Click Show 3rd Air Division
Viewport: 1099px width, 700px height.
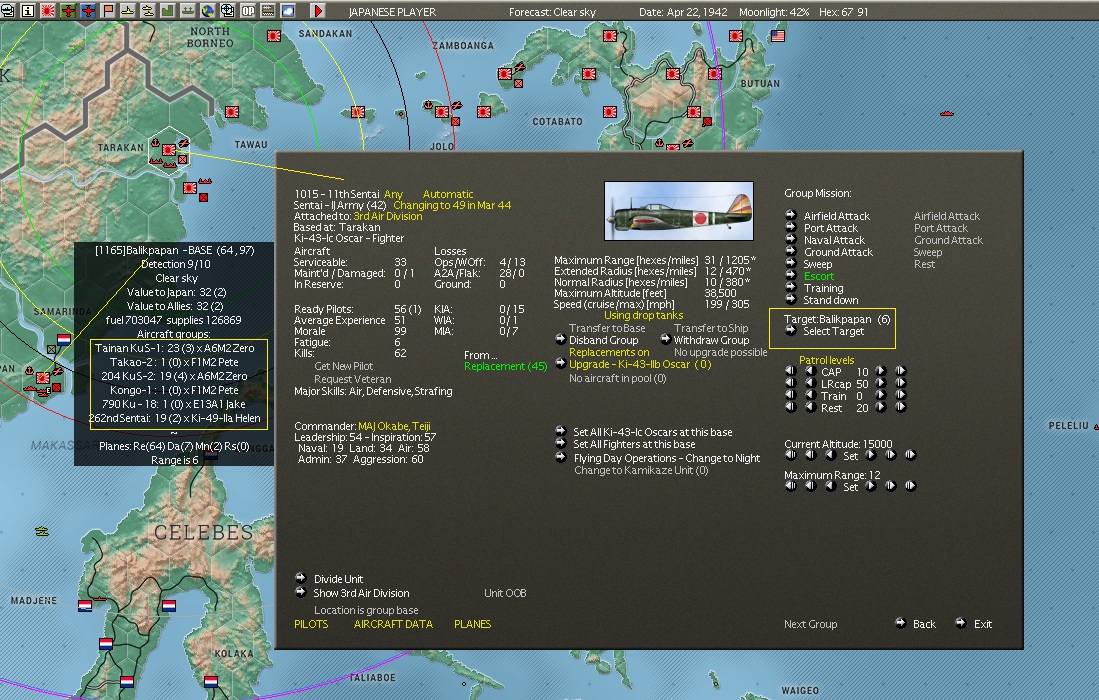point(301,592)
